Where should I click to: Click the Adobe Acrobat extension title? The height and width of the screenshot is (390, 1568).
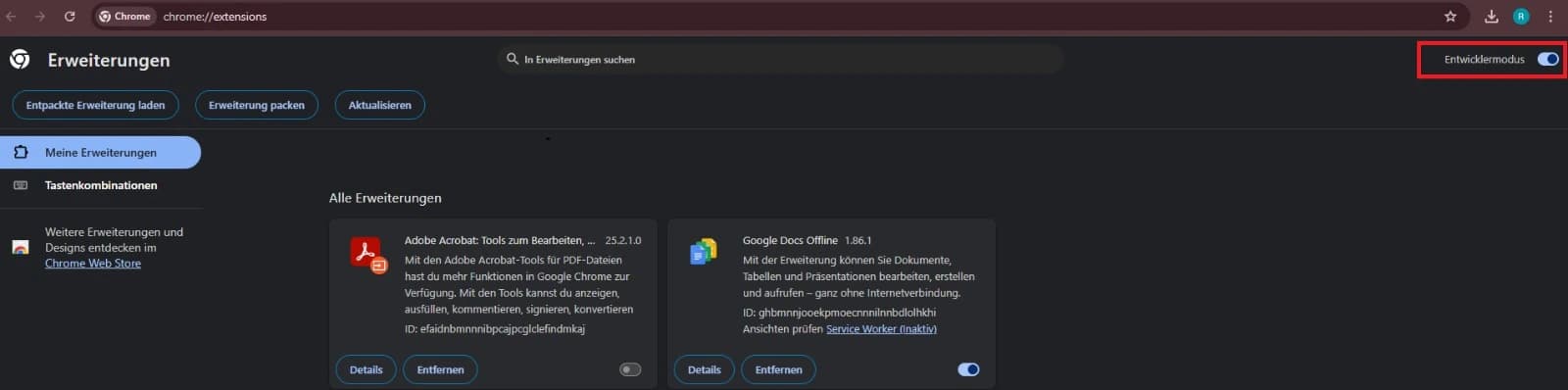point(500,240)
